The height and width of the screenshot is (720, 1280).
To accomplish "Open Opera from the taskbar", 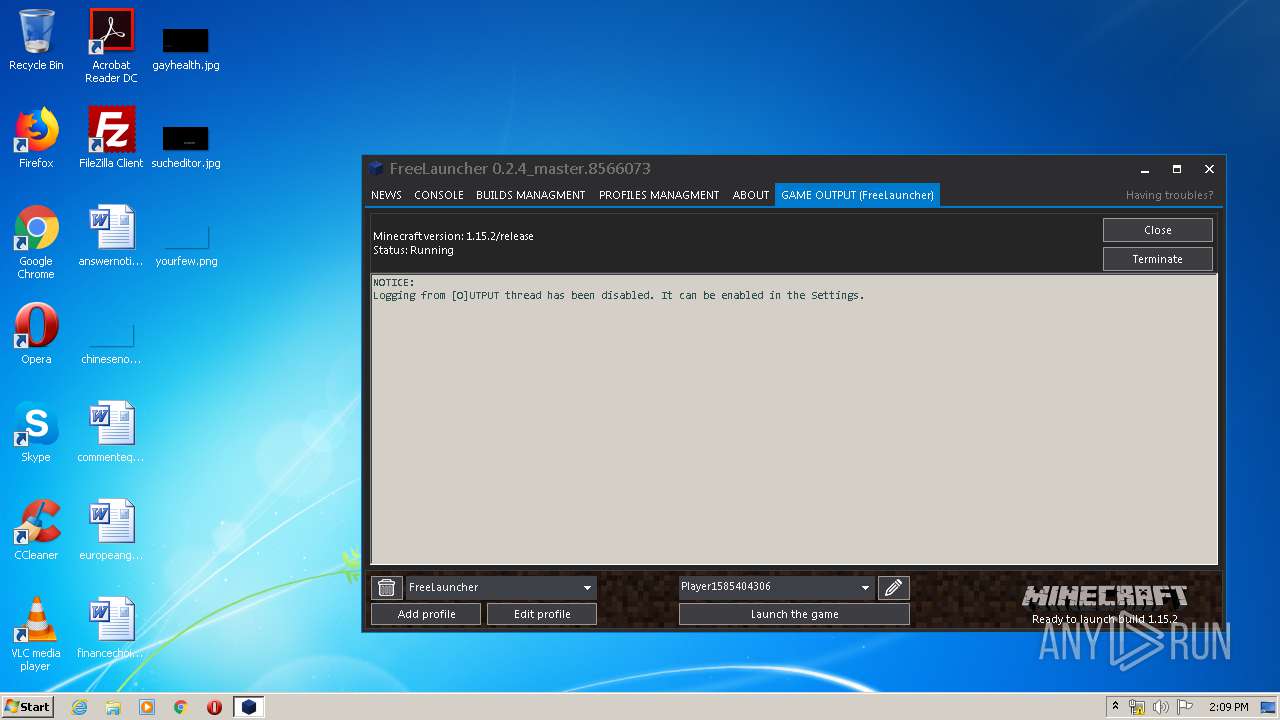I will (x=214, y=707).
